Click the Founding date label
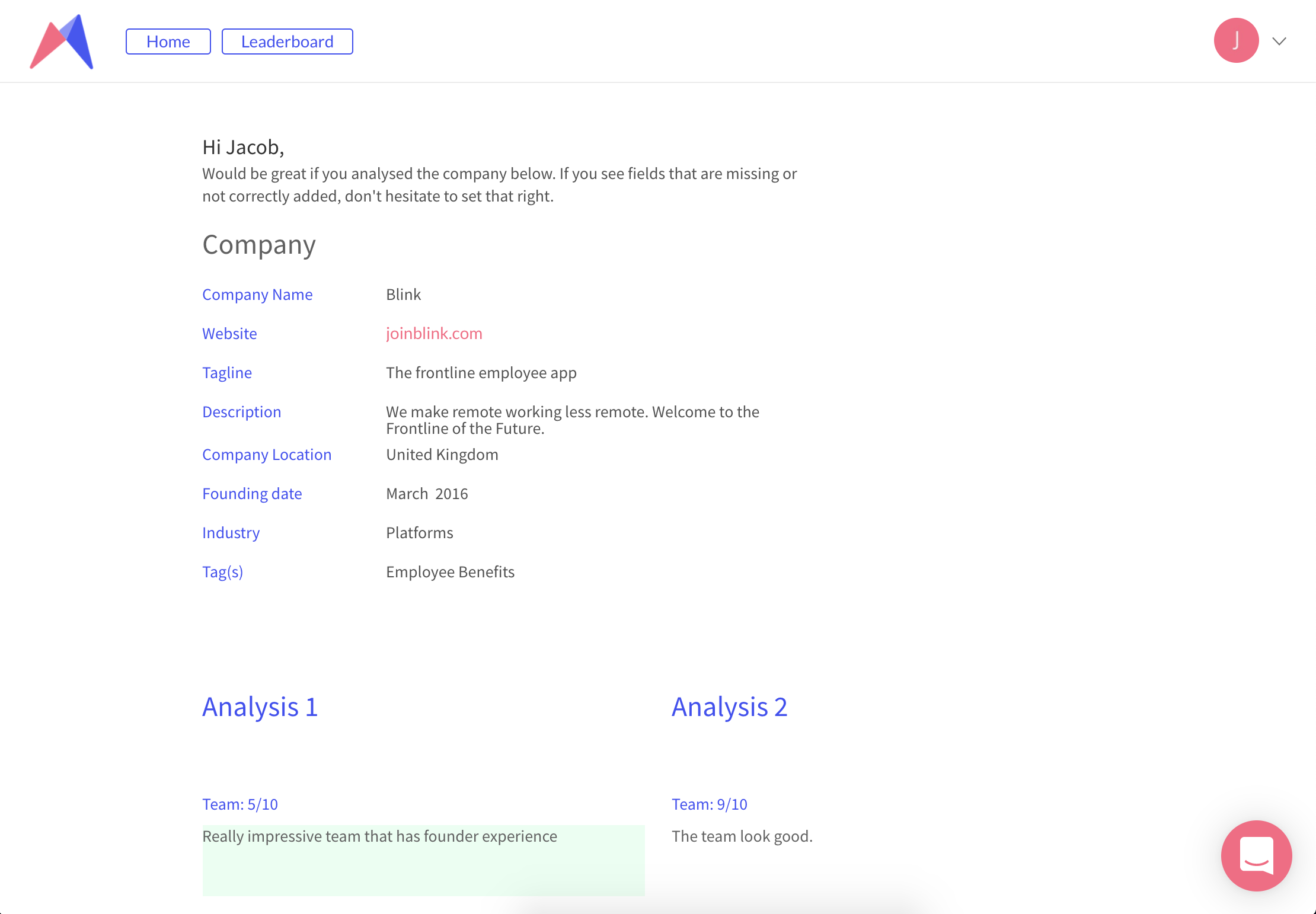 (x=252, y=494)
